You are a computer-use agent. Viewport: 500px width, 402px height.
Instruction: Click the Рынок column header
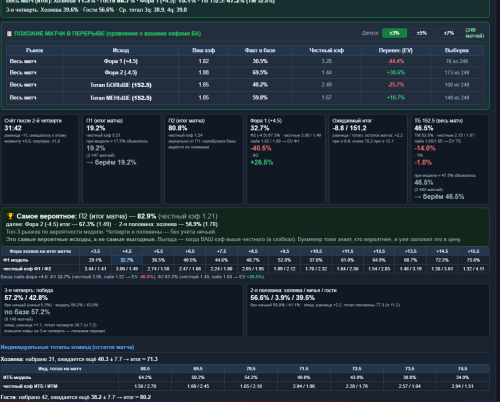click(35, 50)
